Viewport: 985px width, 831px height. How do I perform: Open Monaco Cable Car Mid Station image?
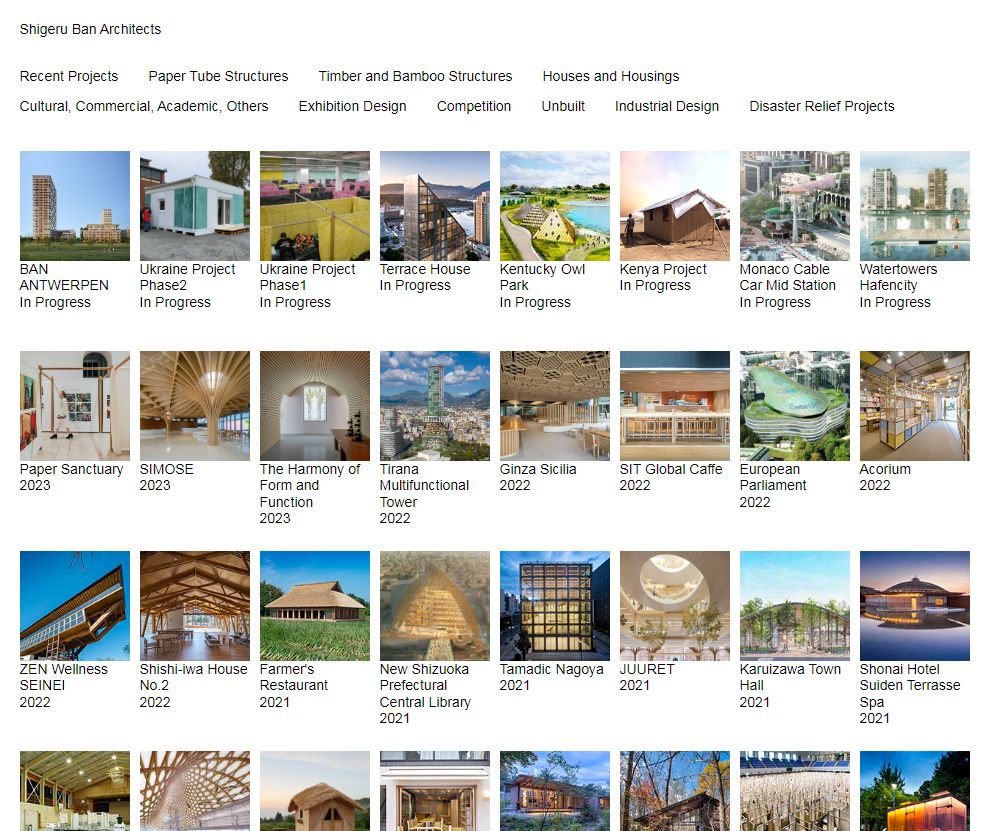coord(795,205)
